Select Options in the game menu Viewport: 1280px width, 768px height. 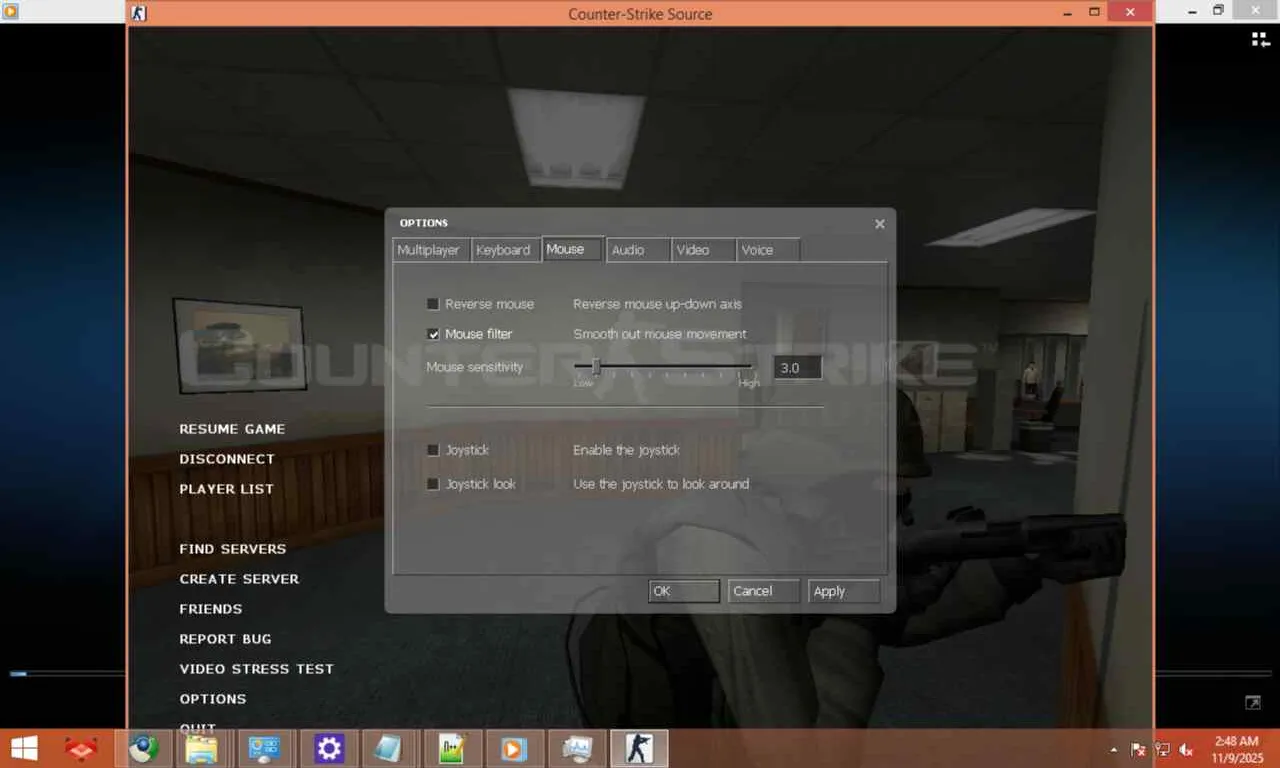[213, 699]
